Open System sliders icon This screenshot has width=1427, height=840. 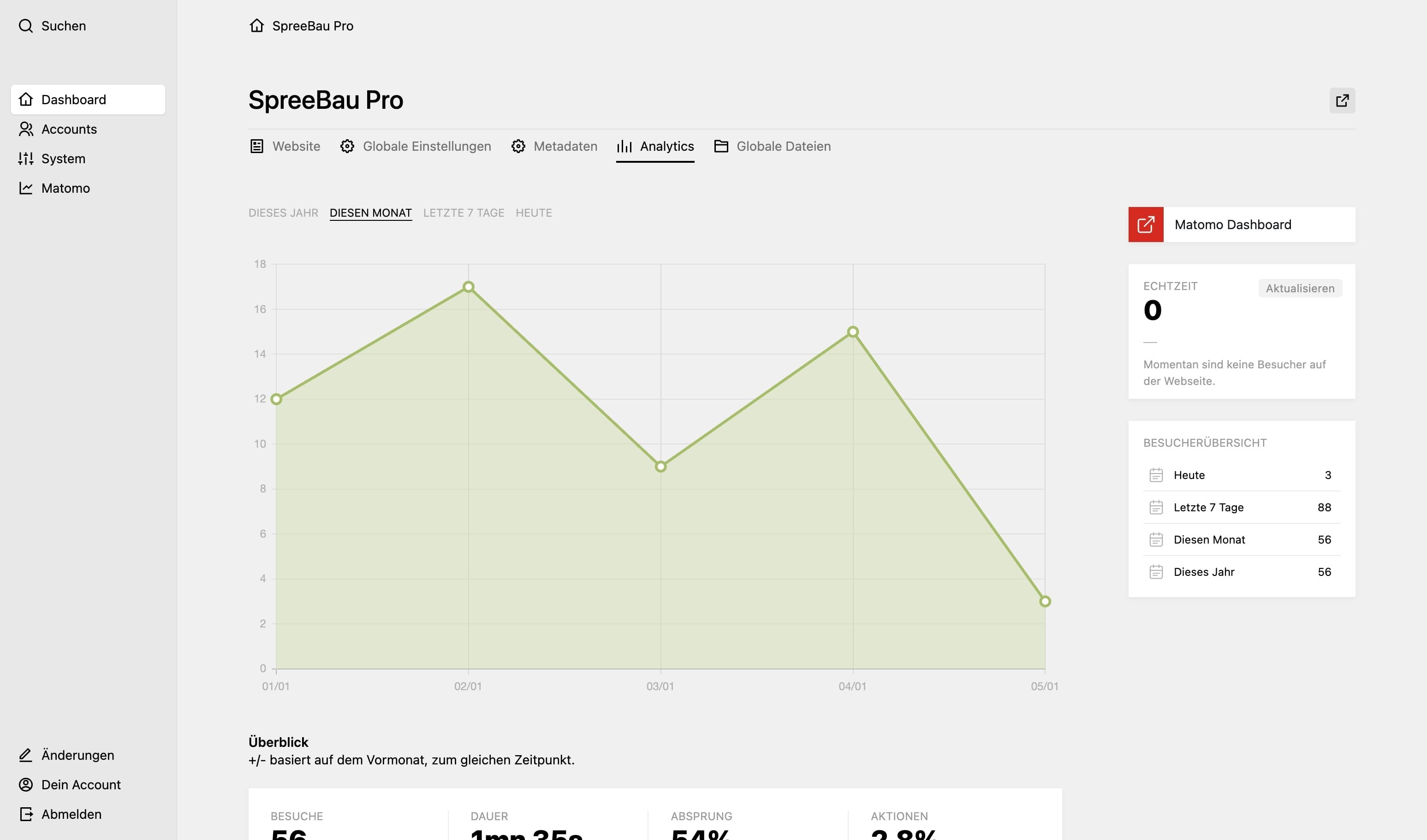[25, 159]
